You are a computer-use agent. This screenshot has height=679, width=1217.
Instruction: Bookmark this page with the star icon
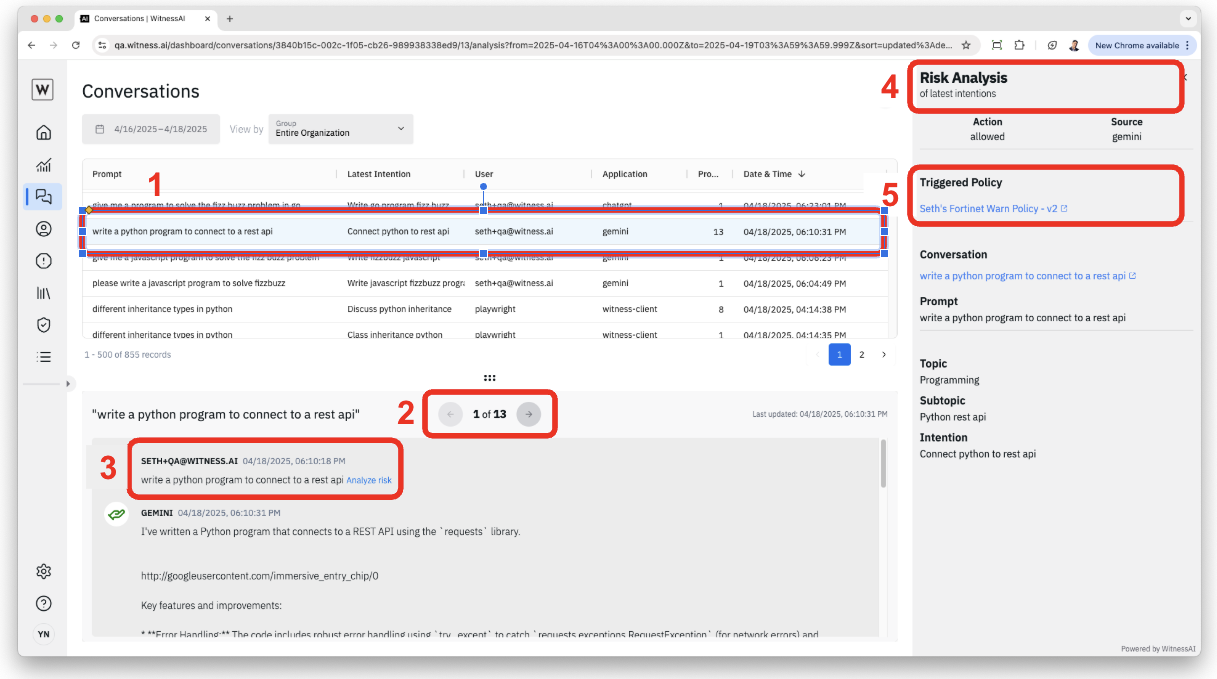pos(965,45)
